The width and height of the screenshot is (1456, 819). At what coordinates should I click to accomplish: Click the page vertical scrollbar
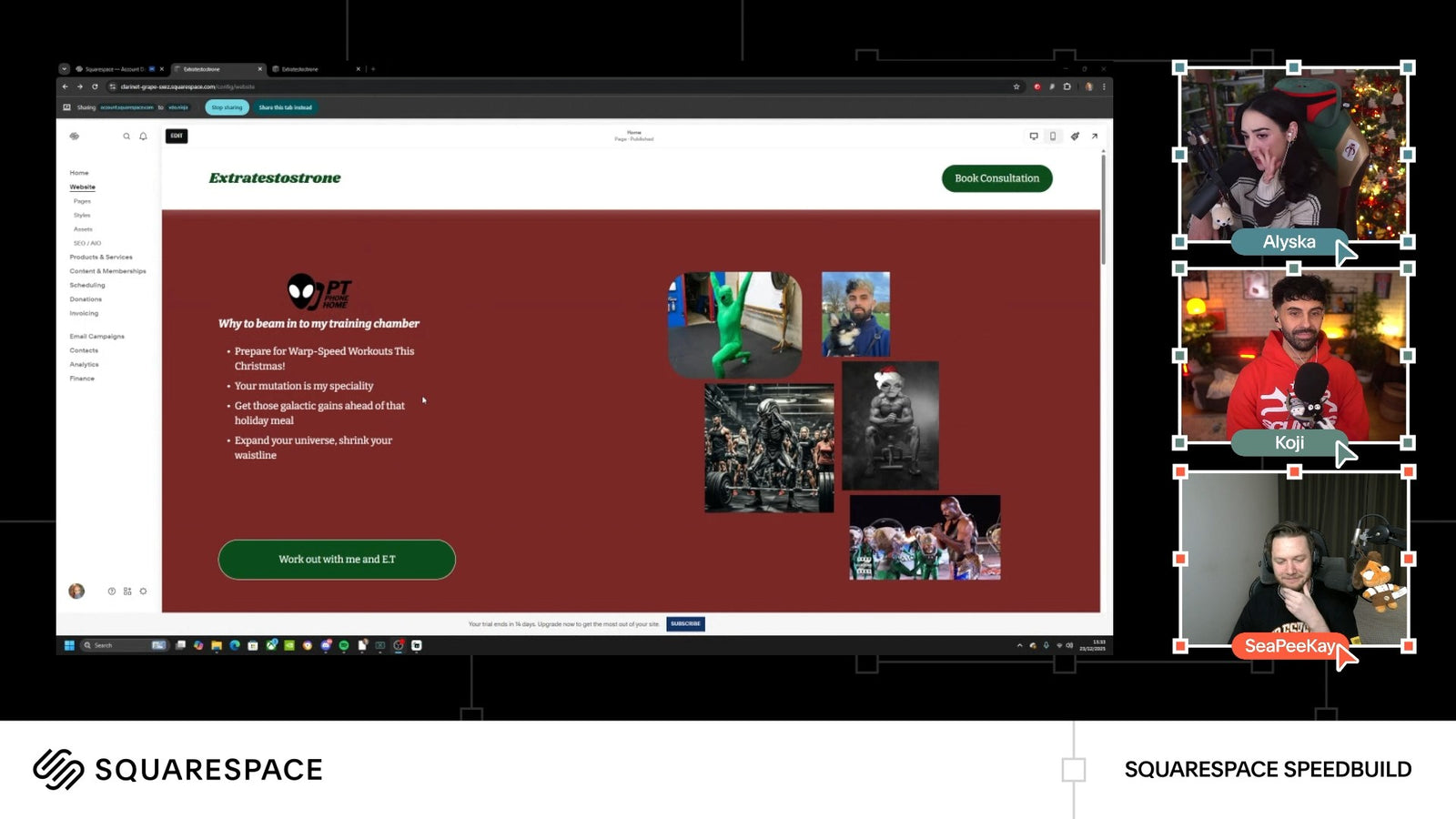click(x=1104, y=209)
